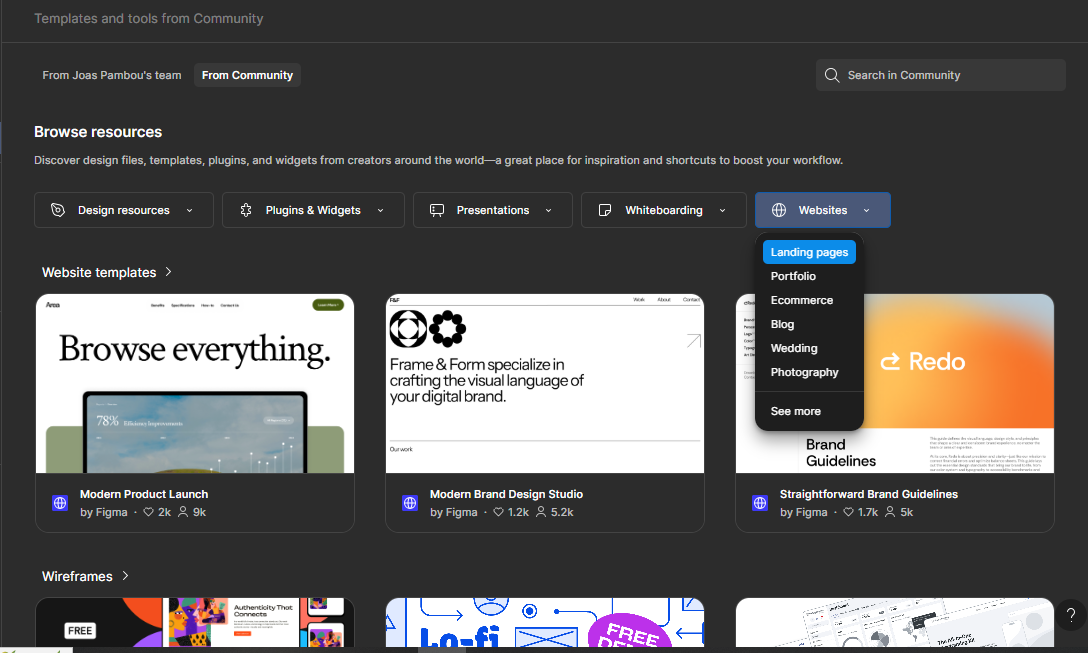The width and height of the screenshot is (1088, 653).
Task: Click the puzzle icon on Plugins & Widgets
Action: (x=246, y=210)
